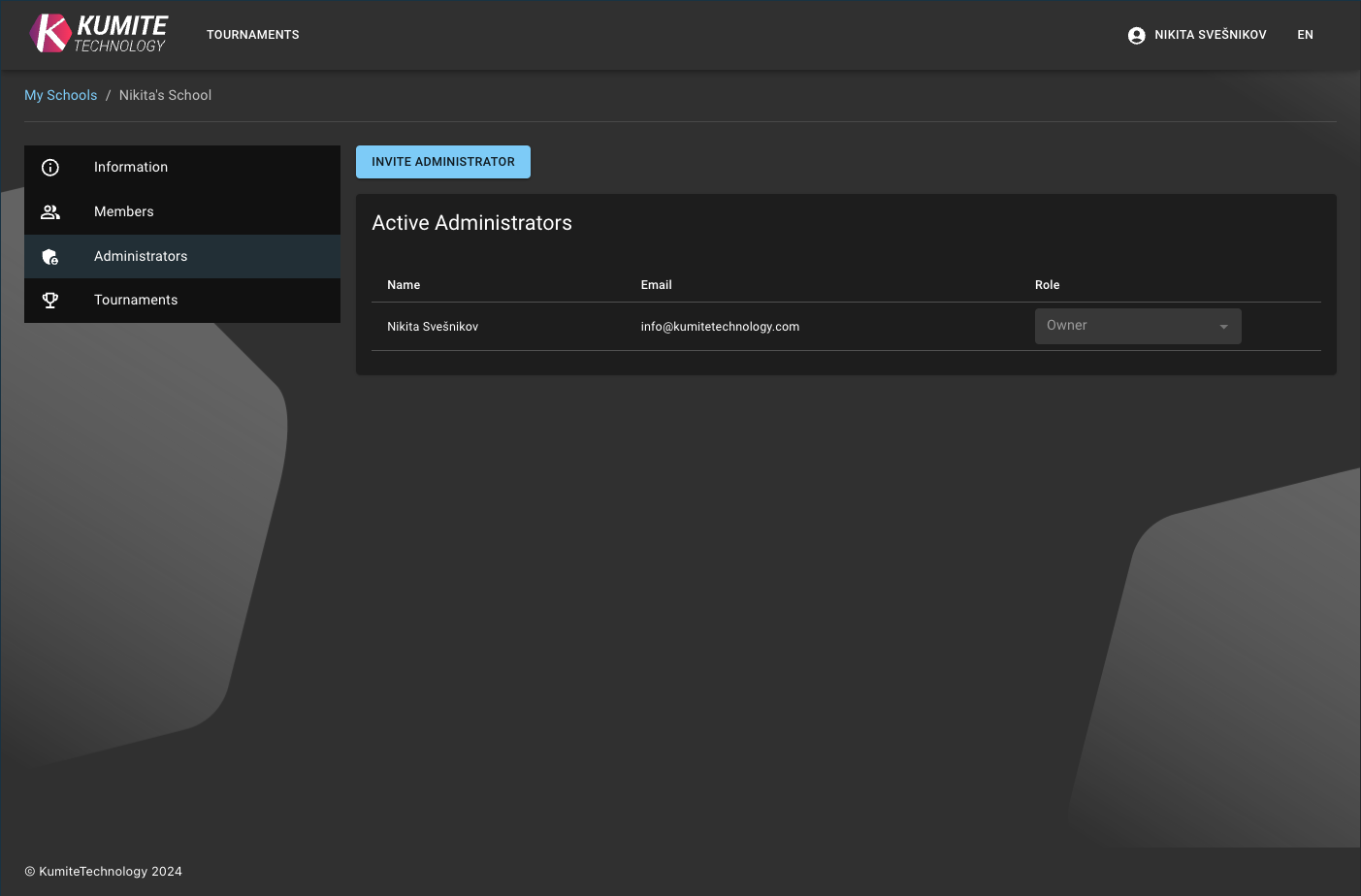Viewport: 1361px width, 896px height.
Task: Click the trophy icon next to Tournaments
Action: point(49,300)
